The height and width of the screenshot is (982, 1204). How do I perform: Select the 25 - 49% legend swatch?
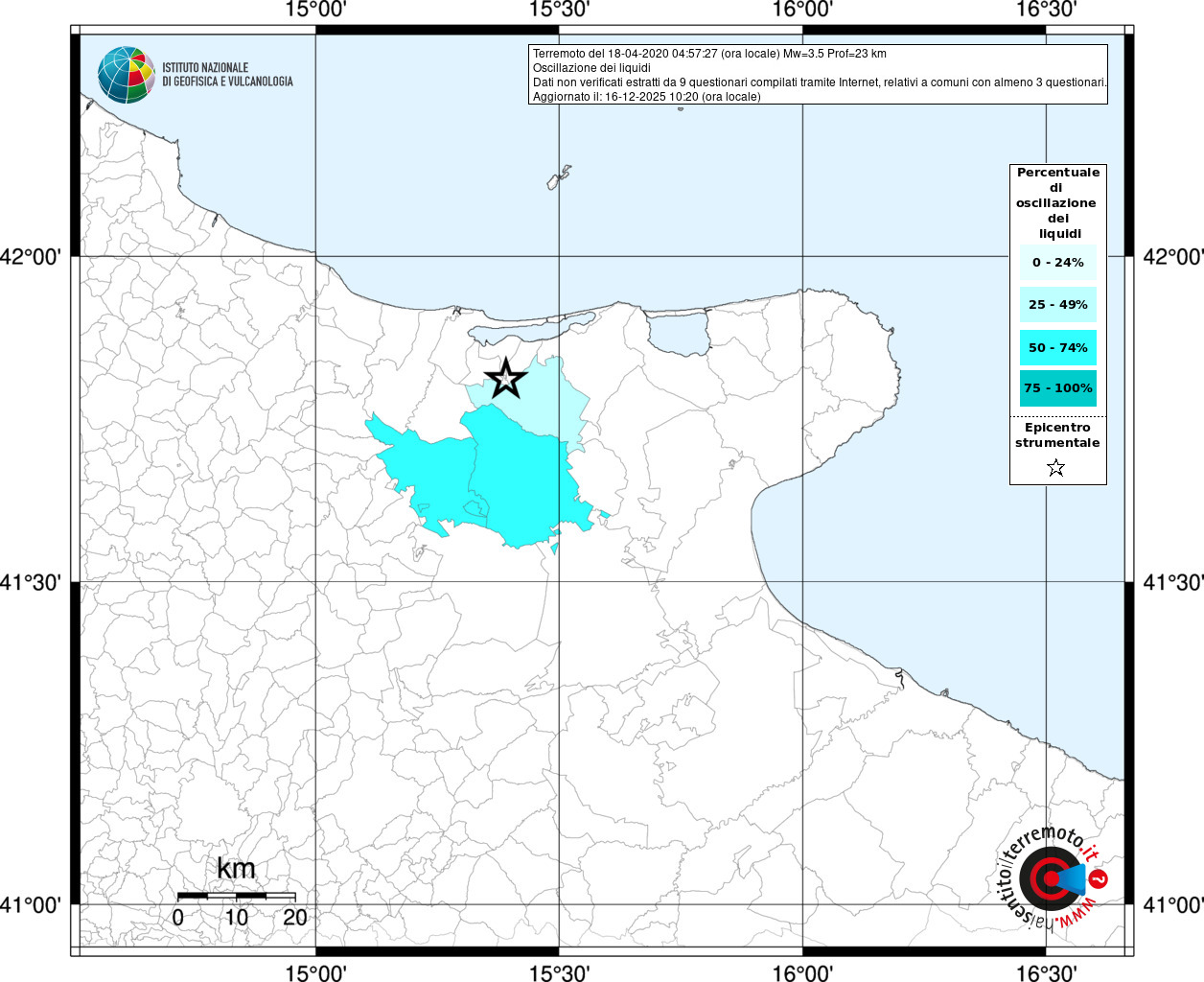coord(1057,304)
